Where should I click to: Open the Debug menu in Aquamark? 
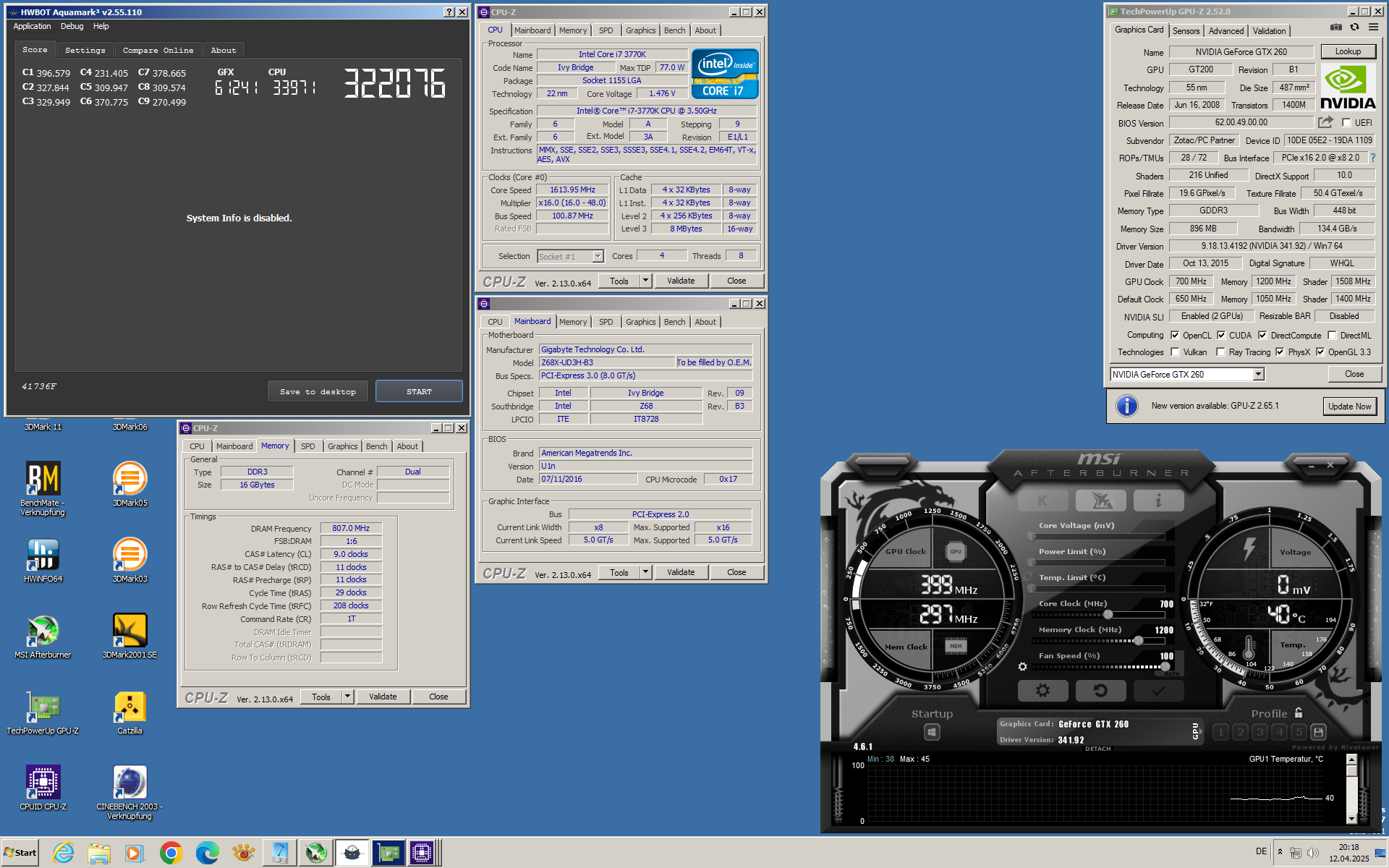point(72,26)
